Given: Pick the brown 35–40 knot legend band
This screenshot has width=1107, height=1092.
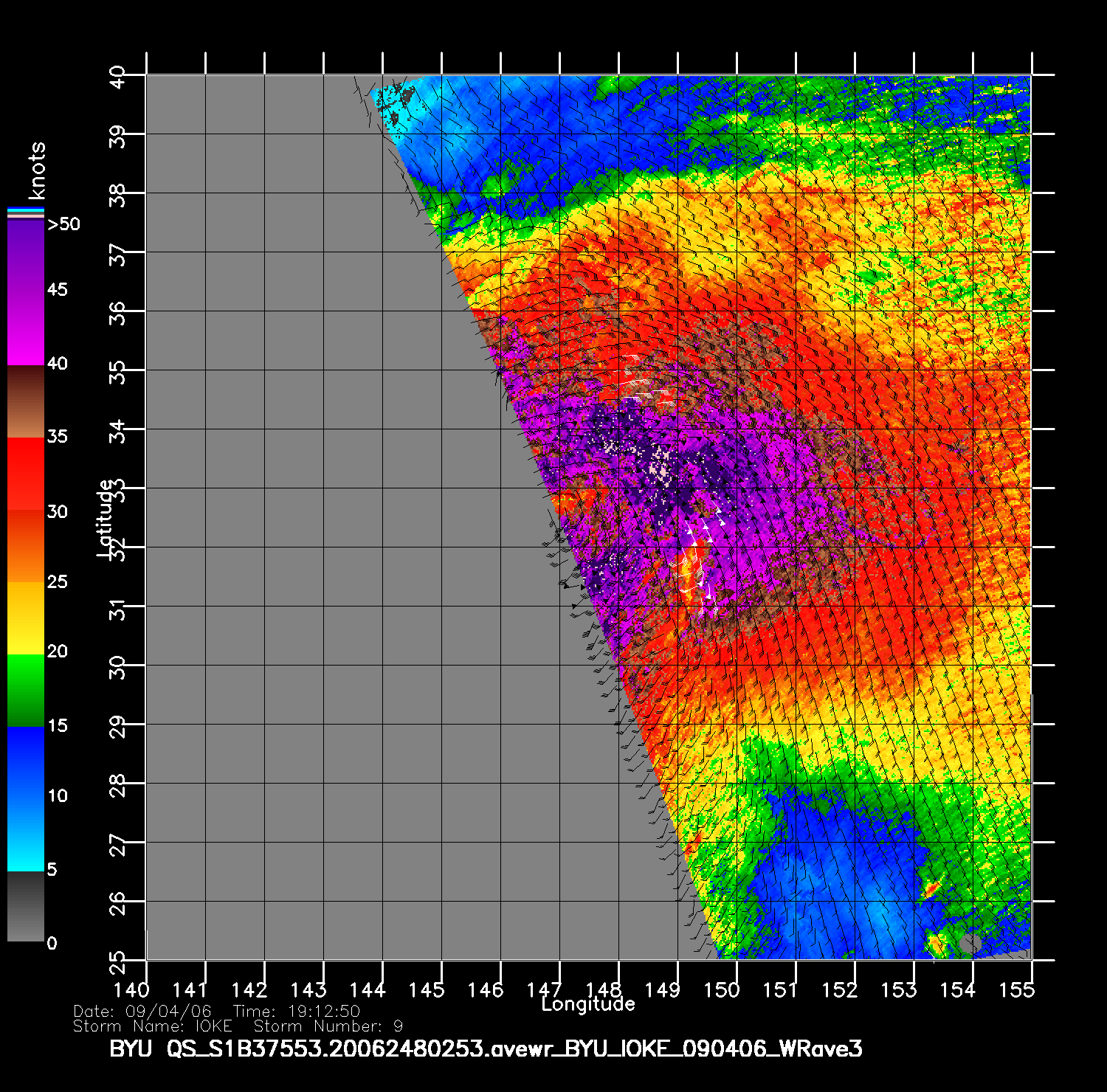Looking at the screenshot, I should [x=26, y=402].
